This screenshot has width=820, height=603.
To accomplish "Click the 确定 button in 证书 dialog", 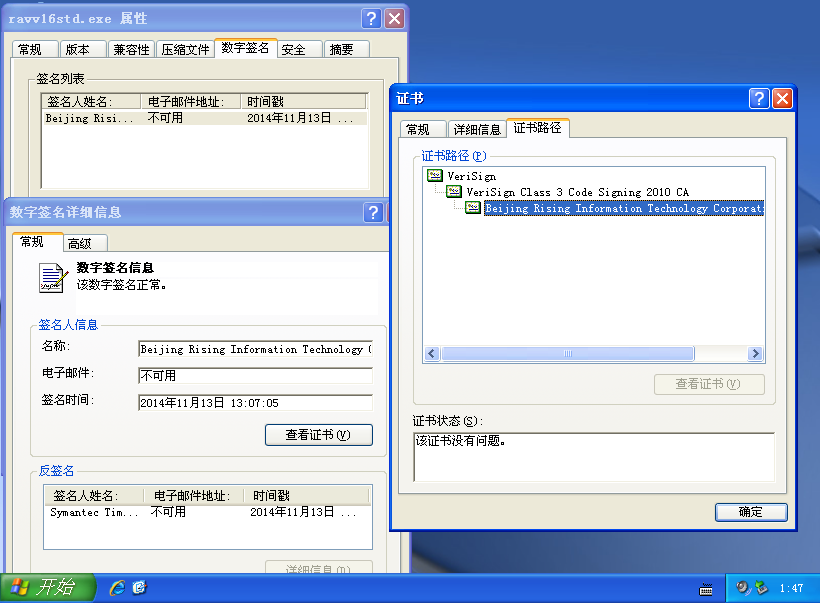I will [750, 512].
